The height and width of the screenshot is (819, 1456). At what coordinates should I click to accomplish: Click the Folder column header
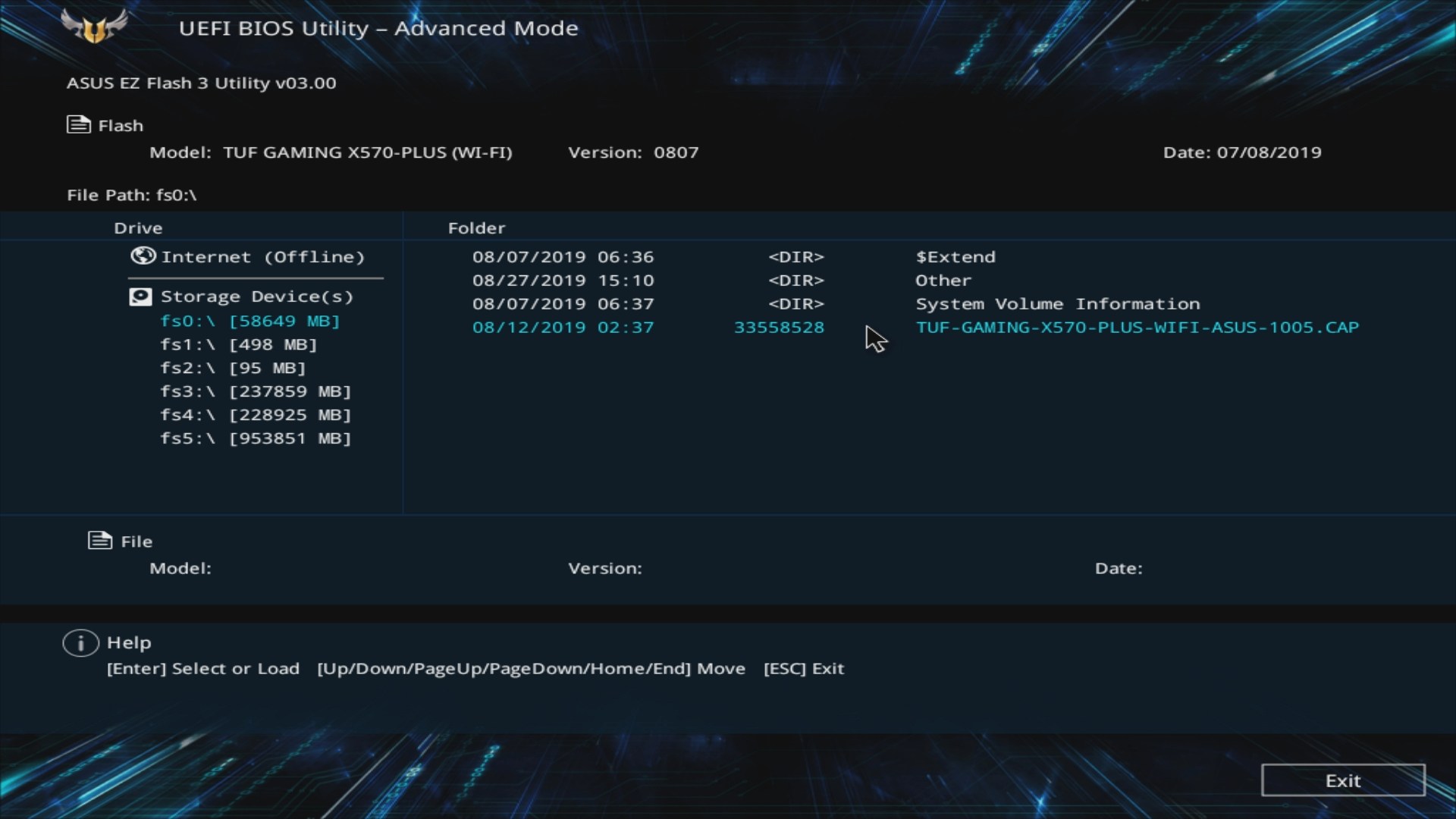[476, 228]
